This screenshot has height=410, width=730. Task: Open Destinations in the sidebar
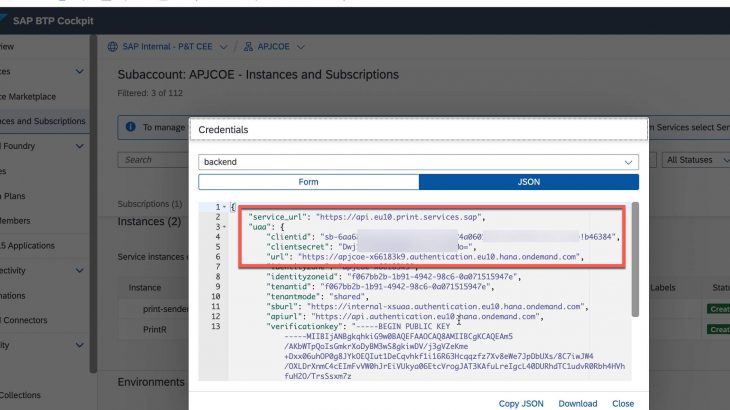(x=13, y=296)
